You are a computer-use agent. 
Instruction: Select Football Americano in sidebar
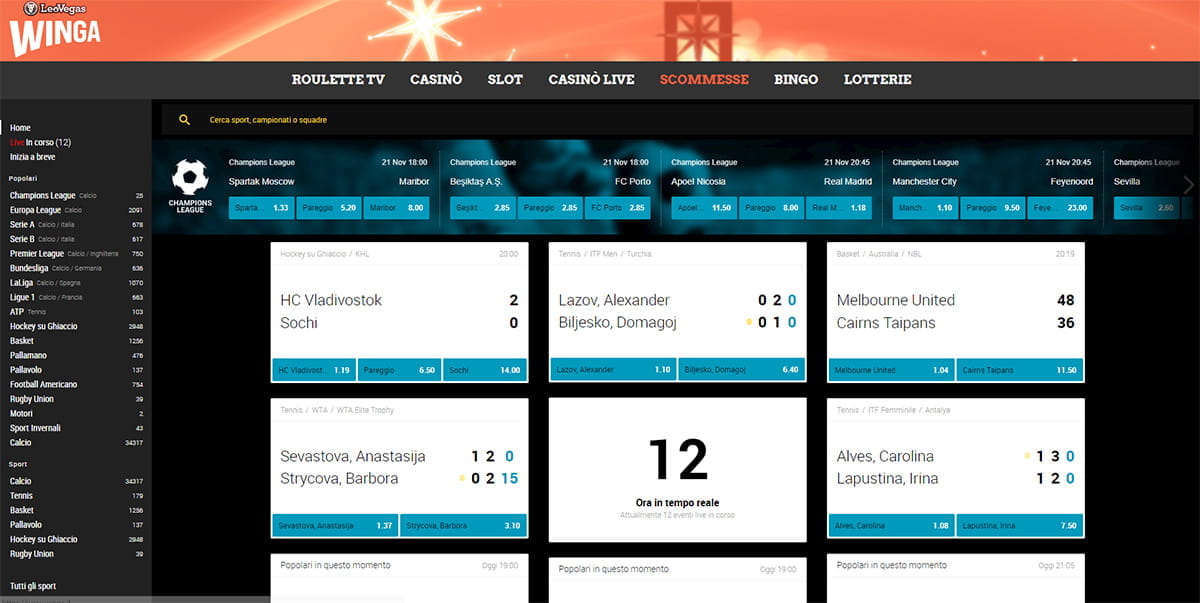click(76, 384)
